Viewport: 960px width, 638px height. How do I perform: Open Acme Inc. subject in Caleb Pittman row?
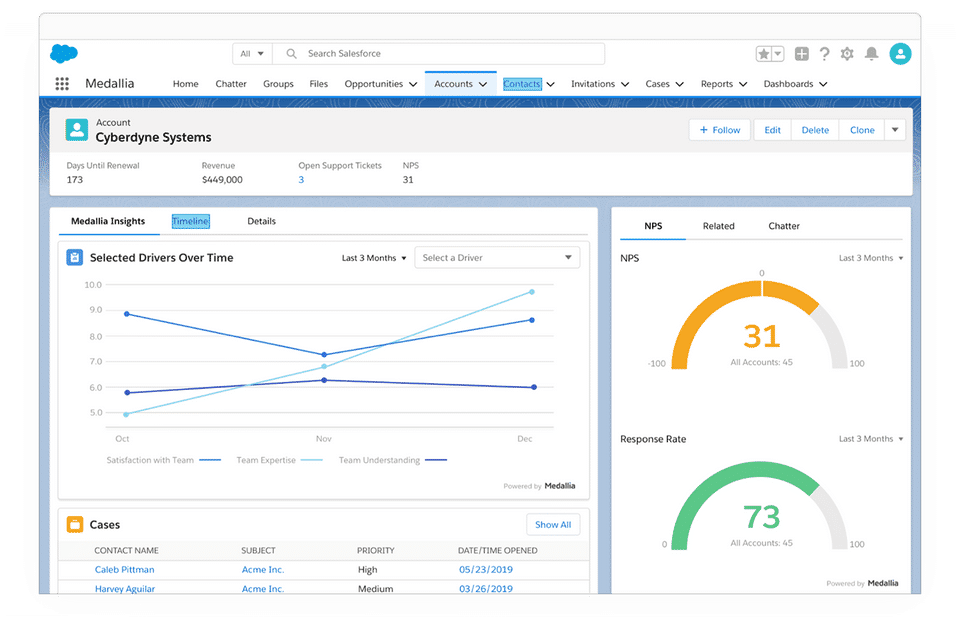(263, 569)
